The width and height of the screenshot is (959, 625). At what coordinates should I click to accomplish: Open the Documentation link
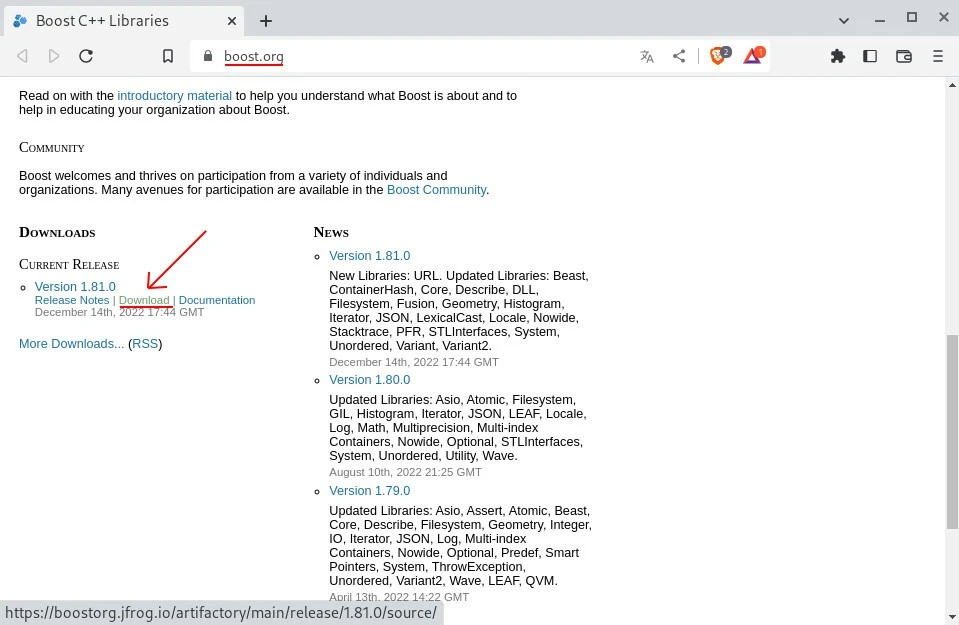pyautogui.click(x=217, y=300)
